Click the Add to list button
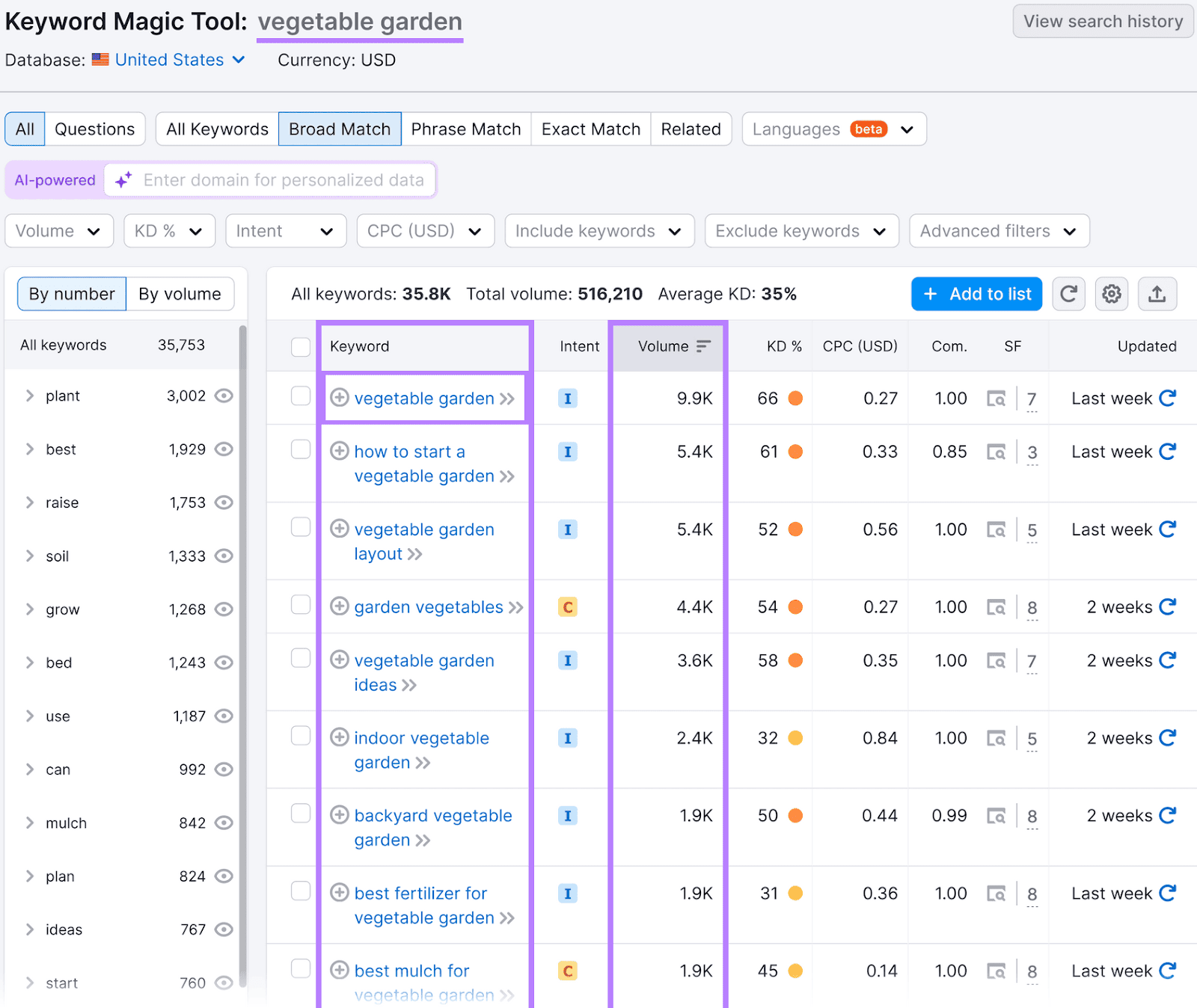This screenshot has height=1008, width=1197. tap(976, 294)
